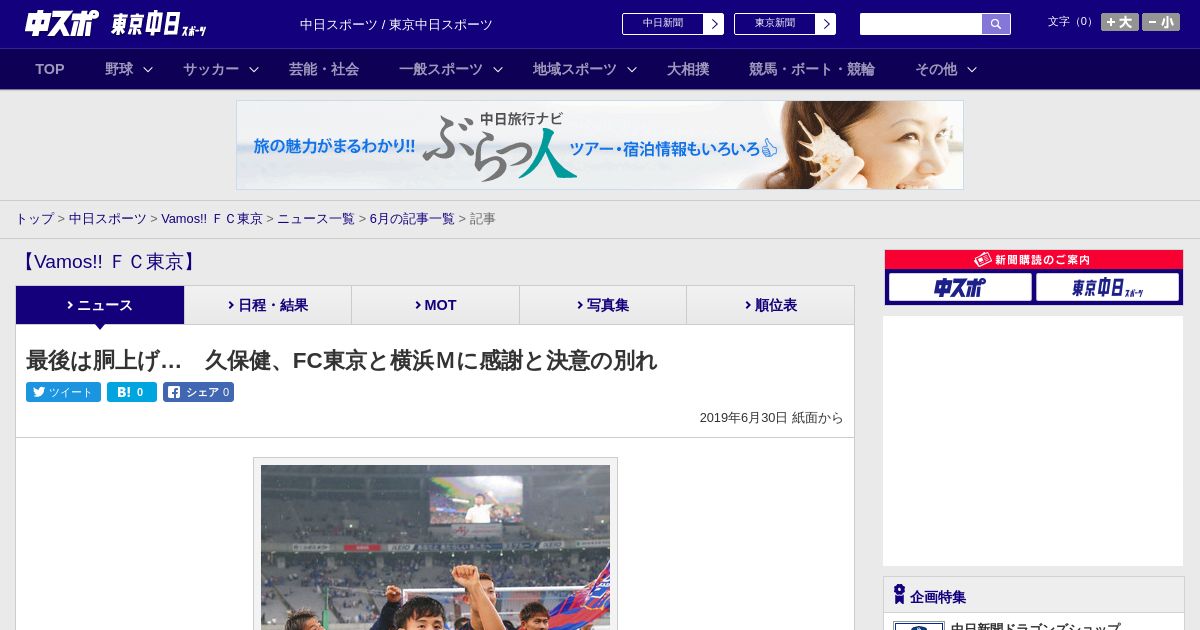Click the 【Vamos!! ＦＣ東京】 section title
The image size is (1200, 630).
108,262
